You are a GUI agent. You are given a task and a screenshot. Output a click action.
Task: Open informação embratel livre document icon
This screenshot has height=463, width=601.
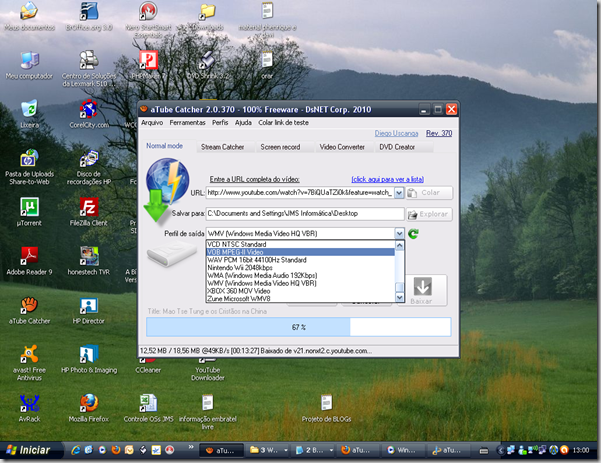(x=207, y=412)
